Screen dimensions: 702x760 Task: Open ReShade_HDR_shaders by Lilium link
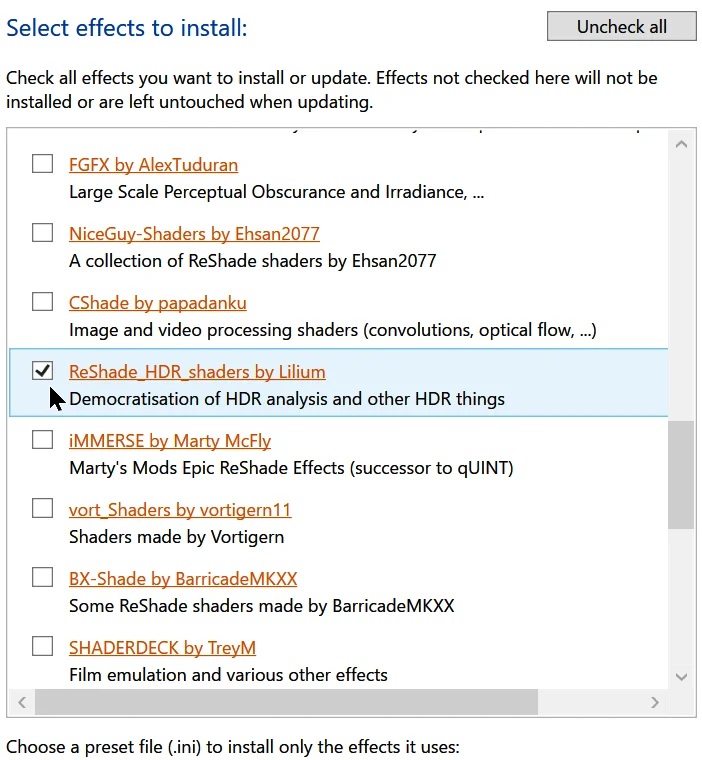[197, 372]
